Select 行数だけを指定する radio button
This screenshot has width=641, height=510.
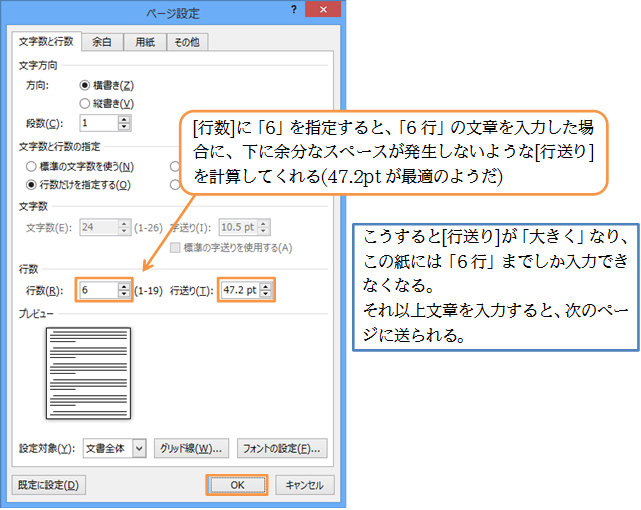point(31,184)
